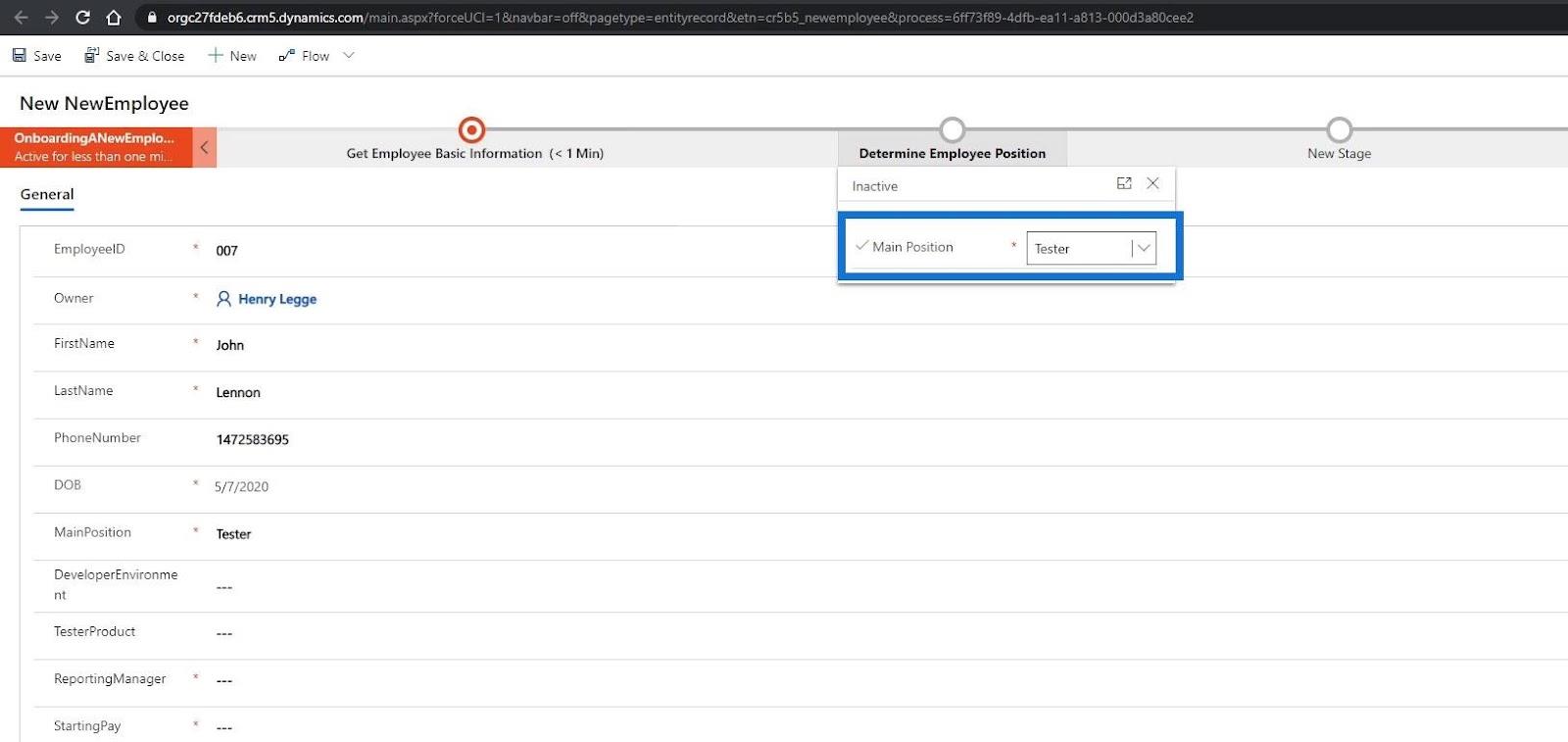Click the ReportingManager field label
This screenshot has height=742, width=1568.
coord(110,678)
